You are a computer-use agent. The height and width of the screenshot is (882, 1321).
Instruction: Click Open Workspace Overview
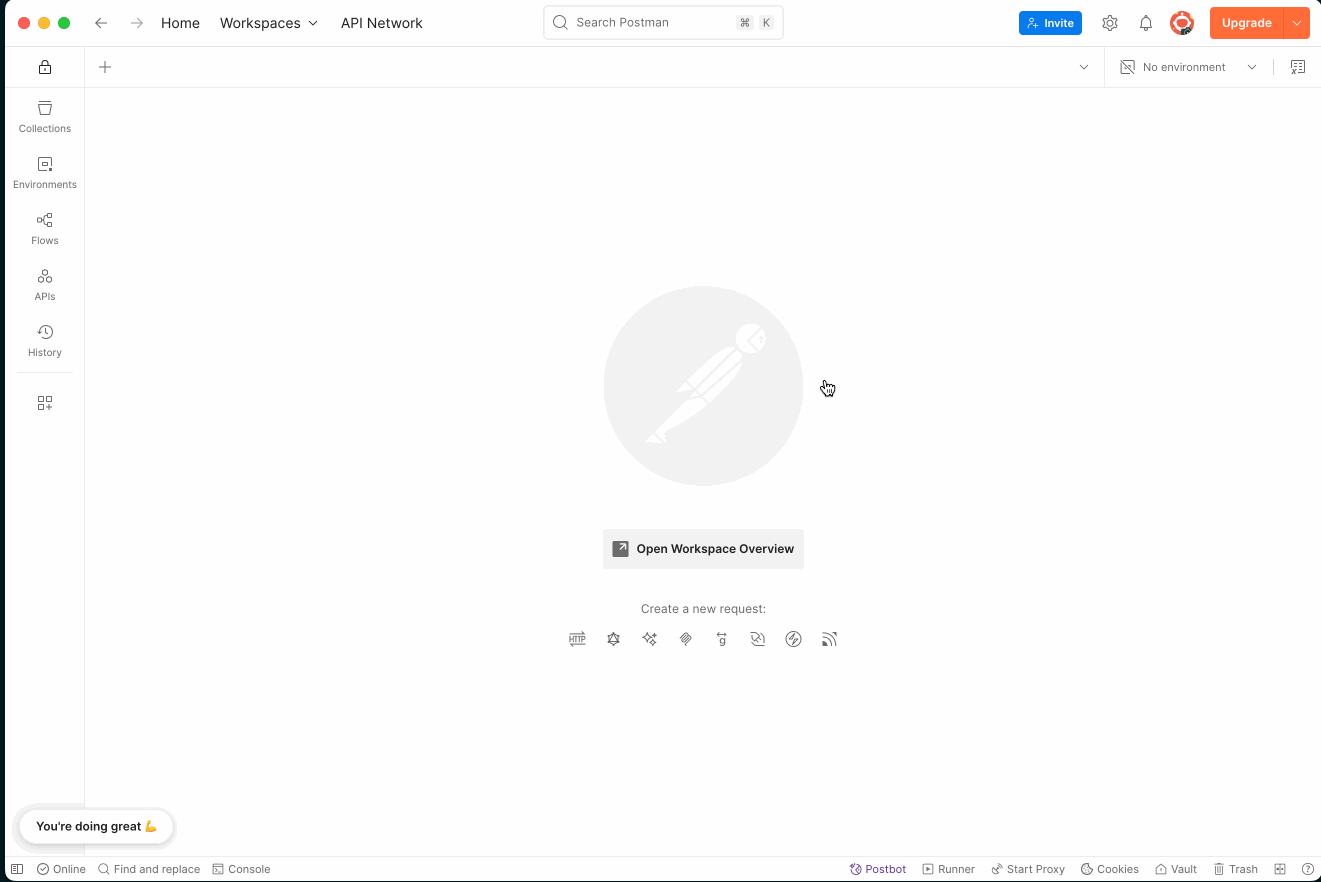pos(703,549)
